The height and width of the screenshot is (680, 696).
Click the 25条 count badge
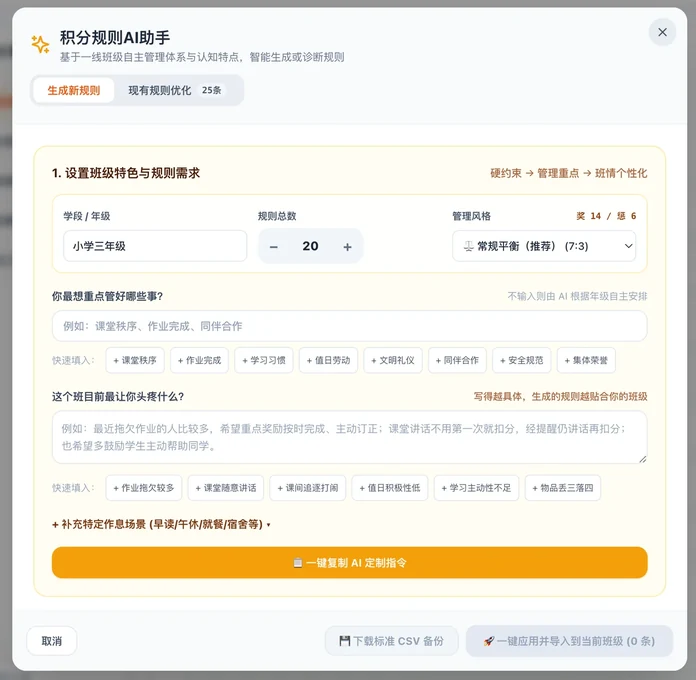point(211,90)
